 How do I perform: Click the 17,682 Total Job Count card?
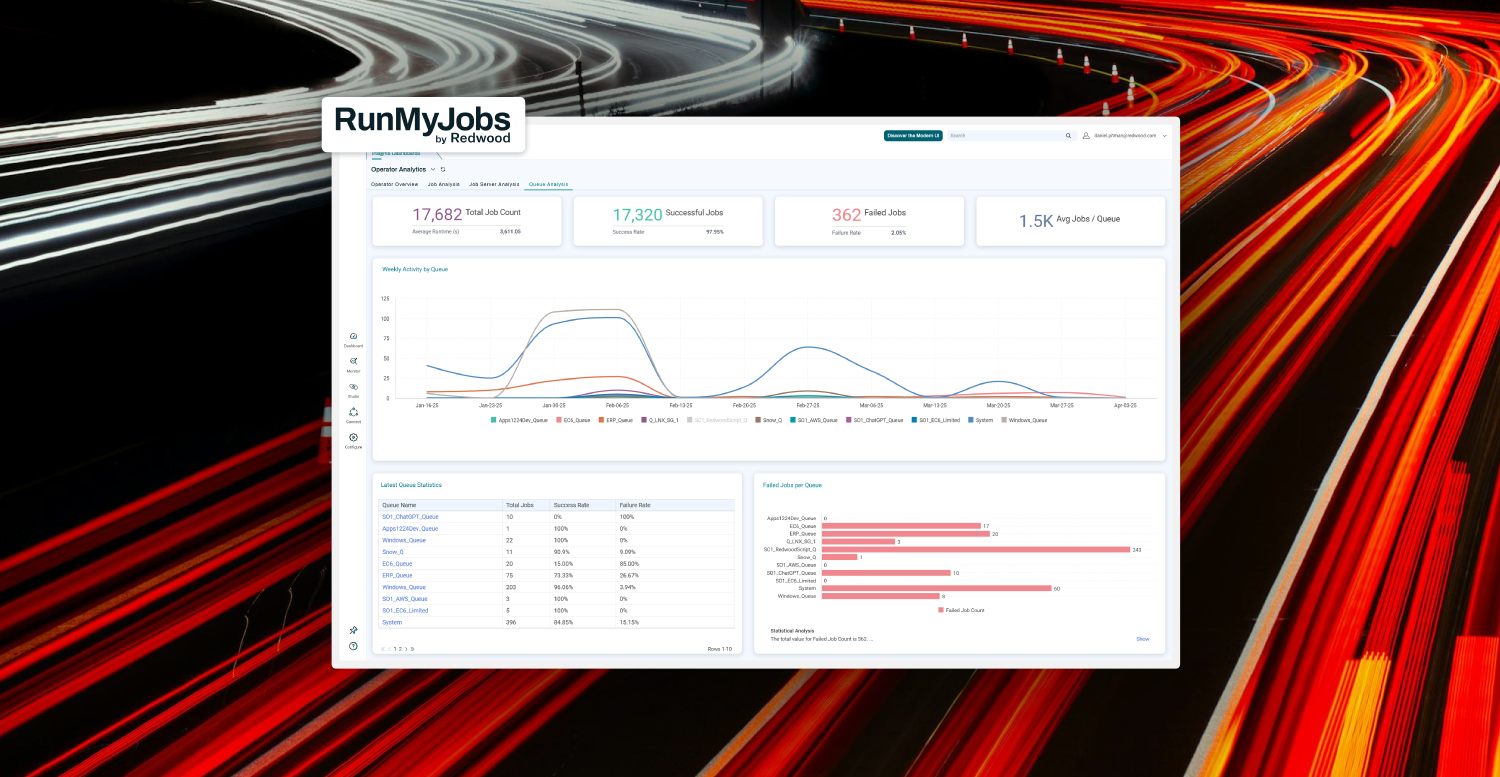(467, 221)
